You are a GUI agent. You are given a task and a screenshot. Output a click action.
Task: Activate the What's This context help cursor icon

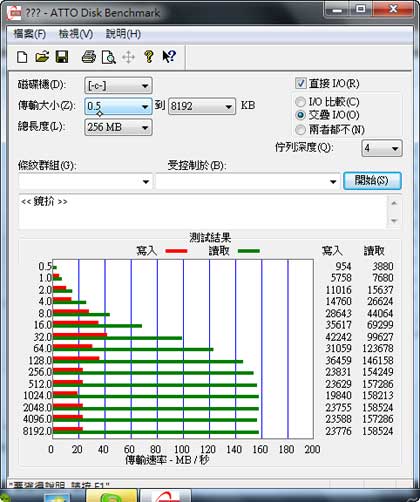(169, 57)
